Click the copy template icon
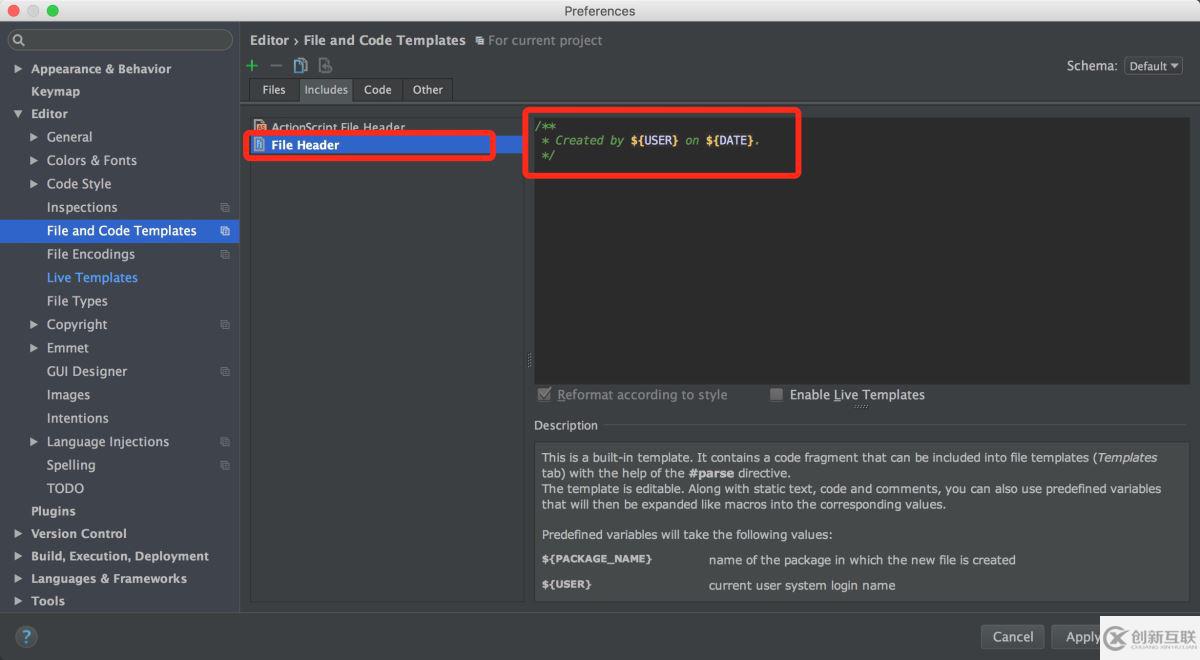1200x660 pixels. point(300,66)
